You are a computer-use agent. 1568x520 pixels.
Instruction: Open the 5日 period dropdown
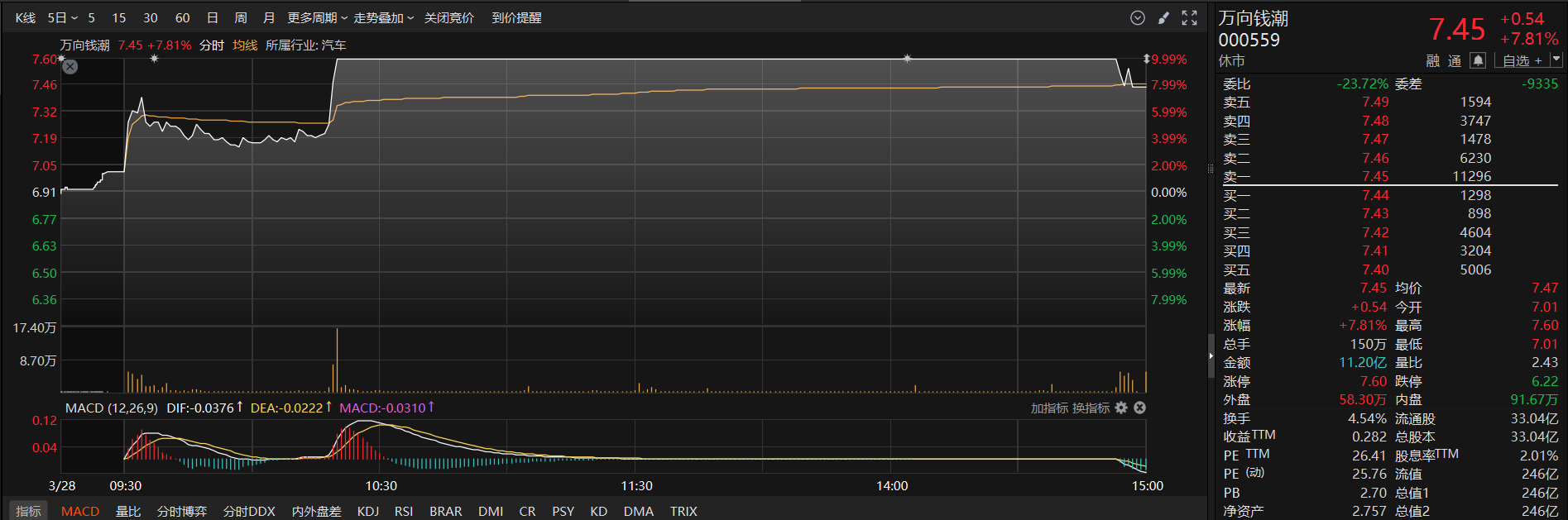point(62,17)
